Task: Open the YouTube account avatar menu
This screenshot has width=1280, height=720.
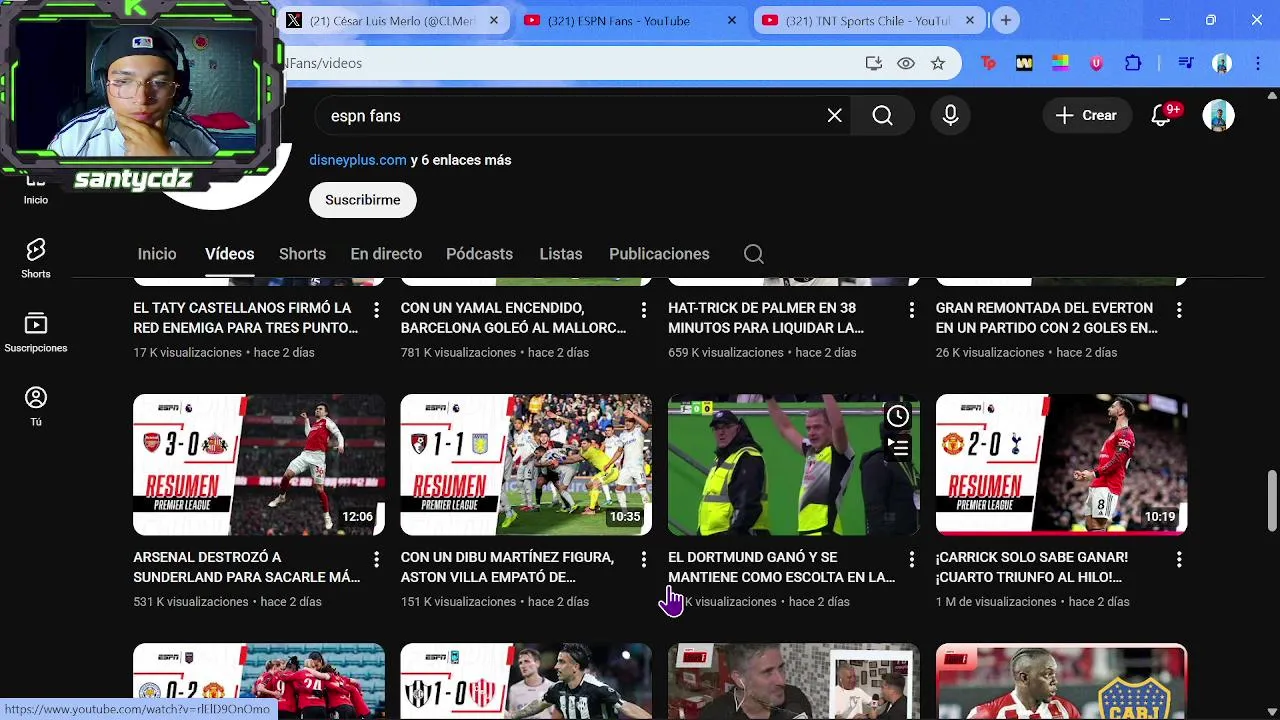Action: tap(1218, 116)
